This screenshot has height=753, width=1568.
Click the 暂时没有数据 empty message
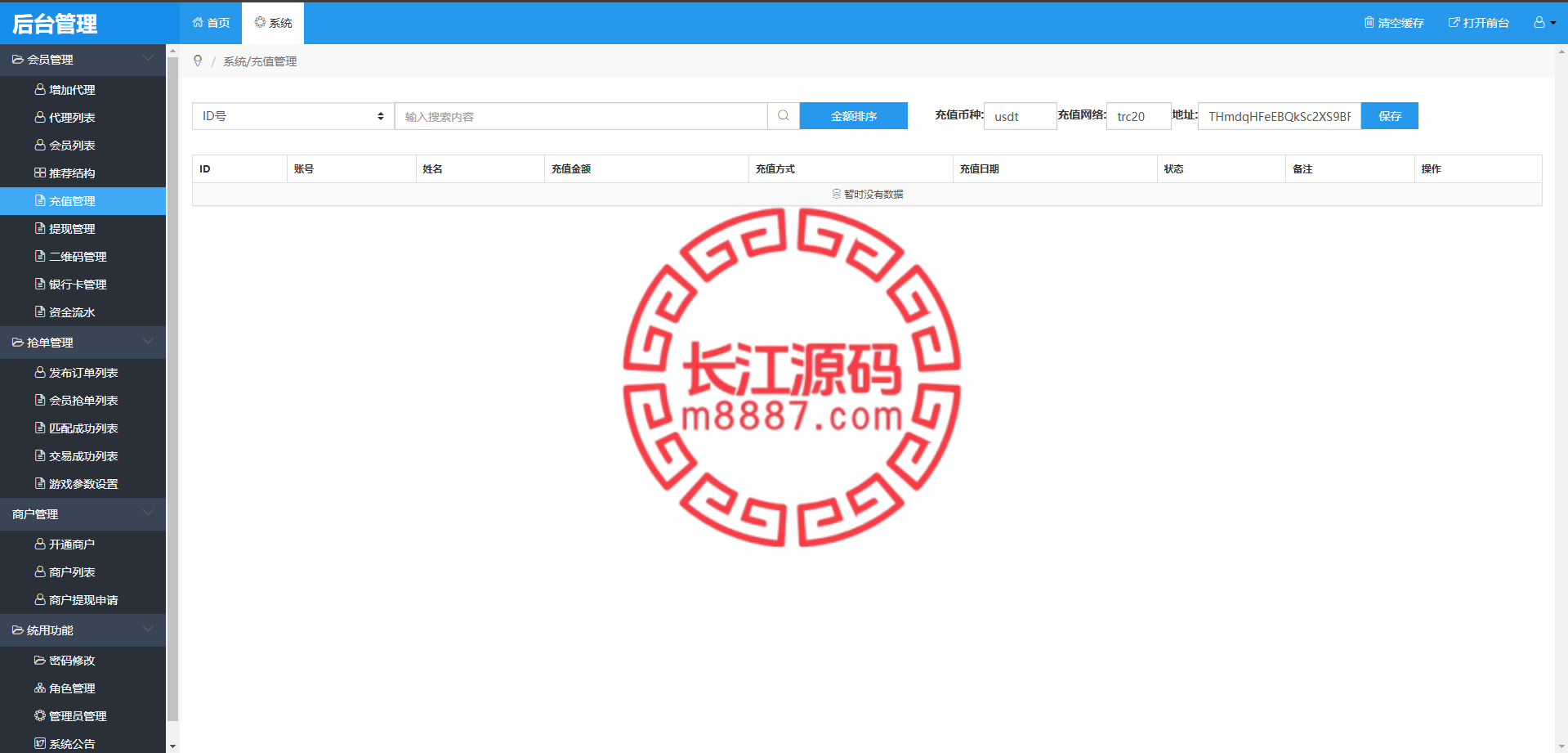[x=868, y=194]
